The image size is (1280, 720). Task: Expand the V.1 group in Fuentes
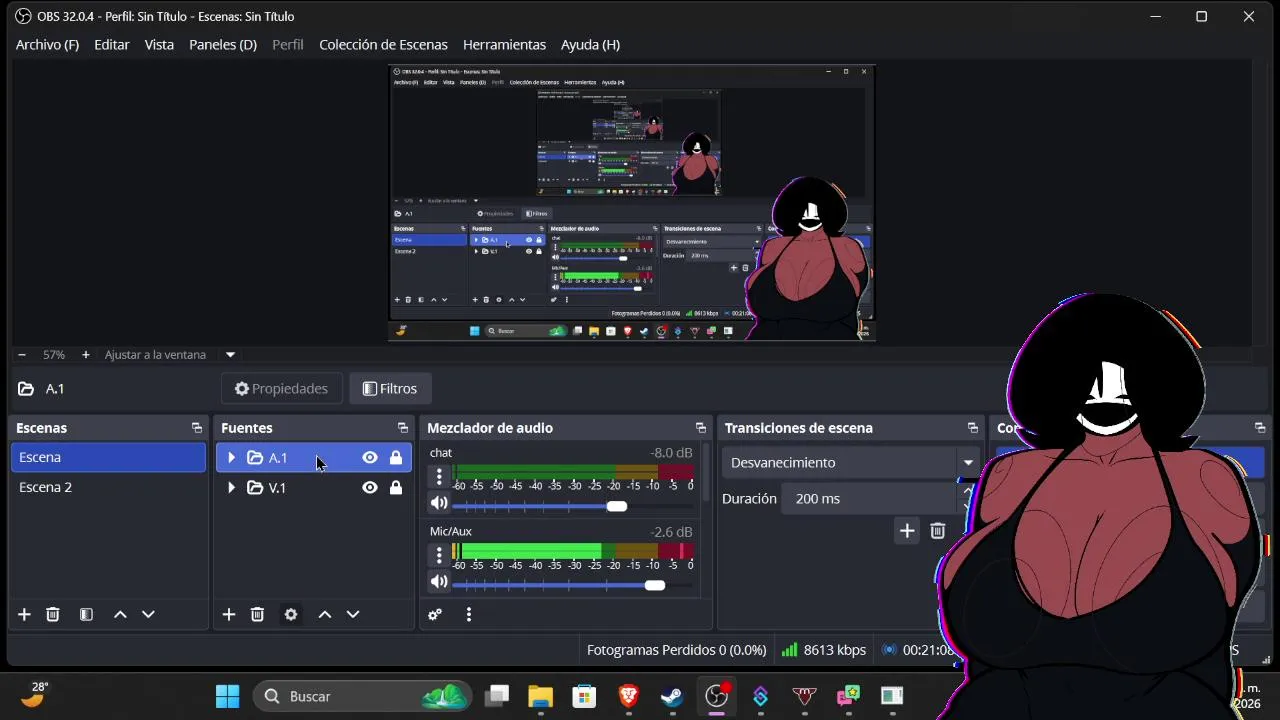point(231,488)
